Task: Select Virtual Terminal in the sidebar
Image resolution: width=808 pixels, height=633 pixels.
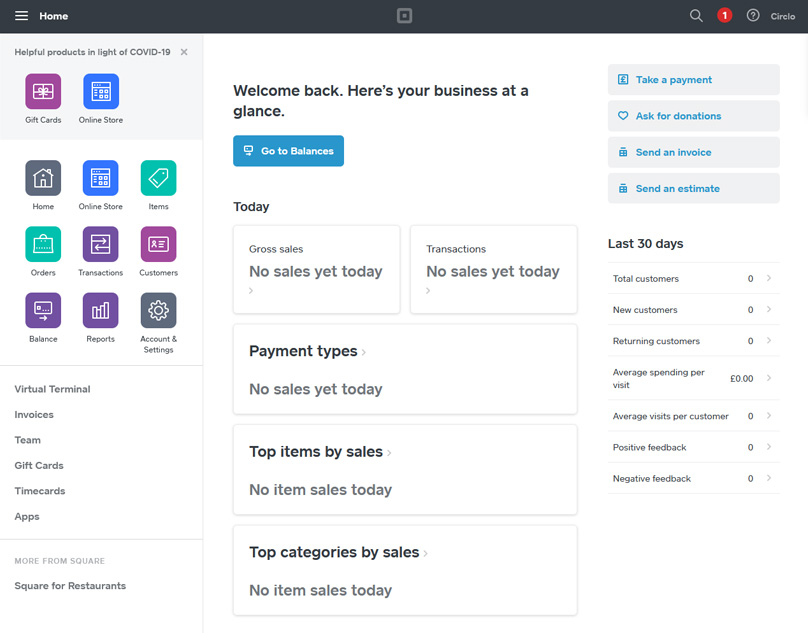Action: pos(52,389)
